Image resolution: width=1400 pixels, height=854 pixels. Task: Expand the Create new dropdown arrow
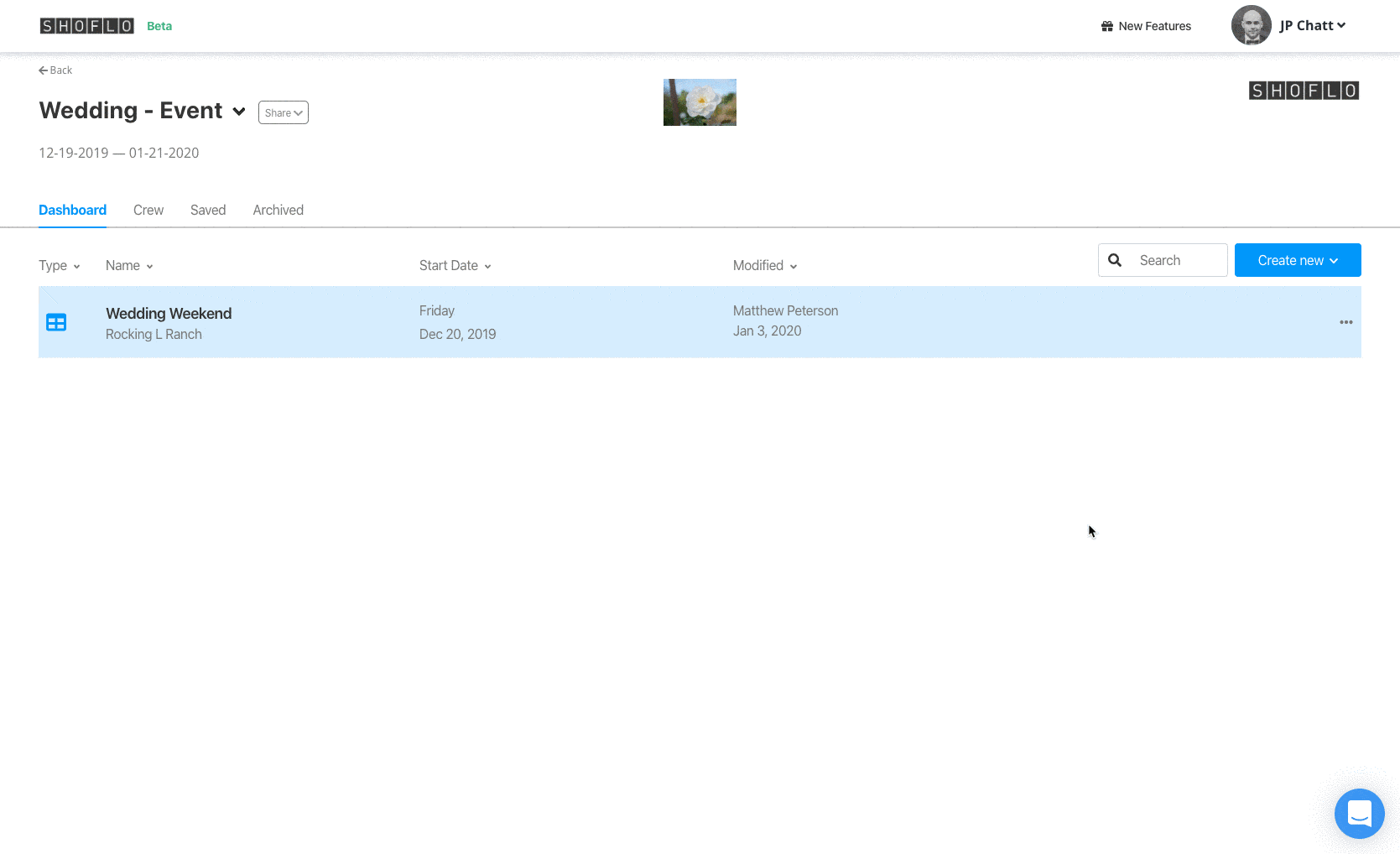coord(1334,260)
